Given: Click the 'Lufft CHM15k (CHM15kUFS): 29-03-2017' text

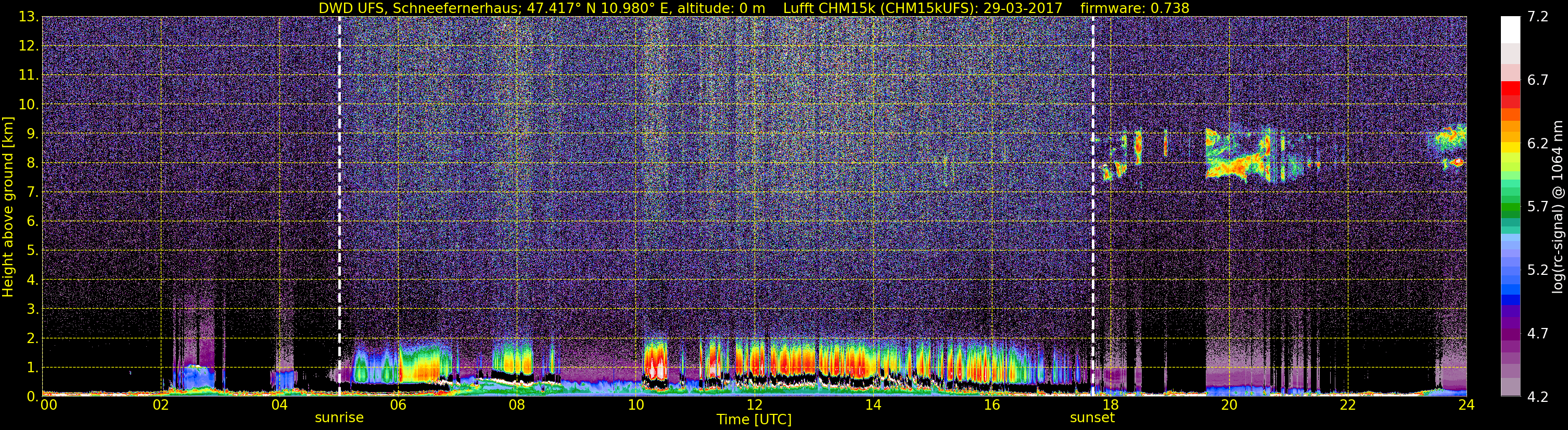Looking at the screenshot, I should click(922, 8).
